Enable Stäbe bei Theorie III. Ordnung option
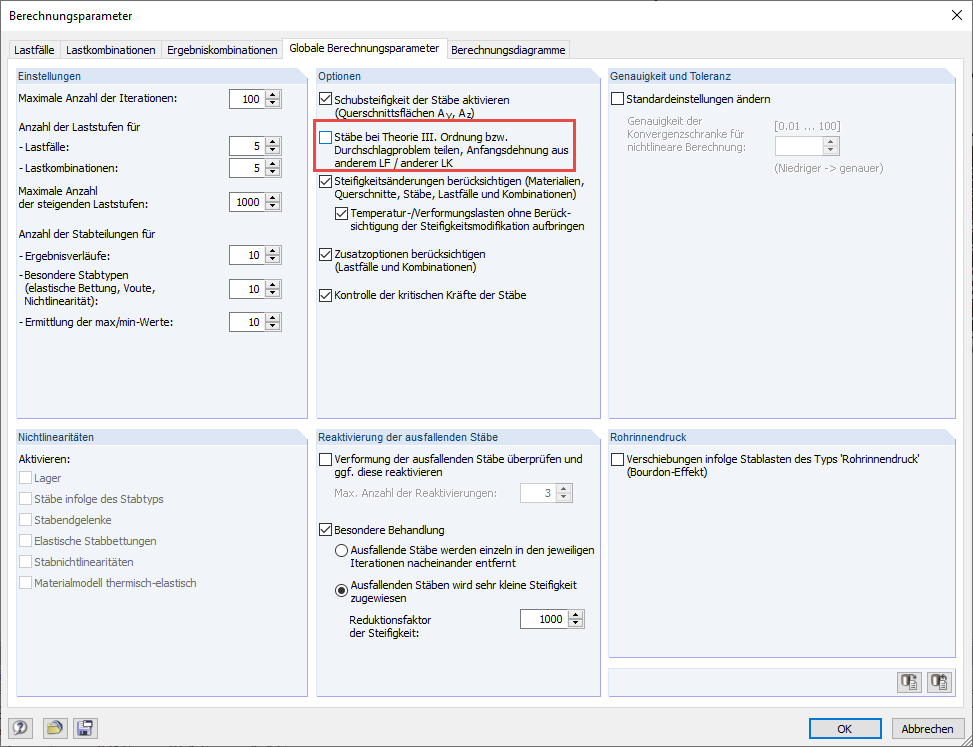 click(325, 136)
